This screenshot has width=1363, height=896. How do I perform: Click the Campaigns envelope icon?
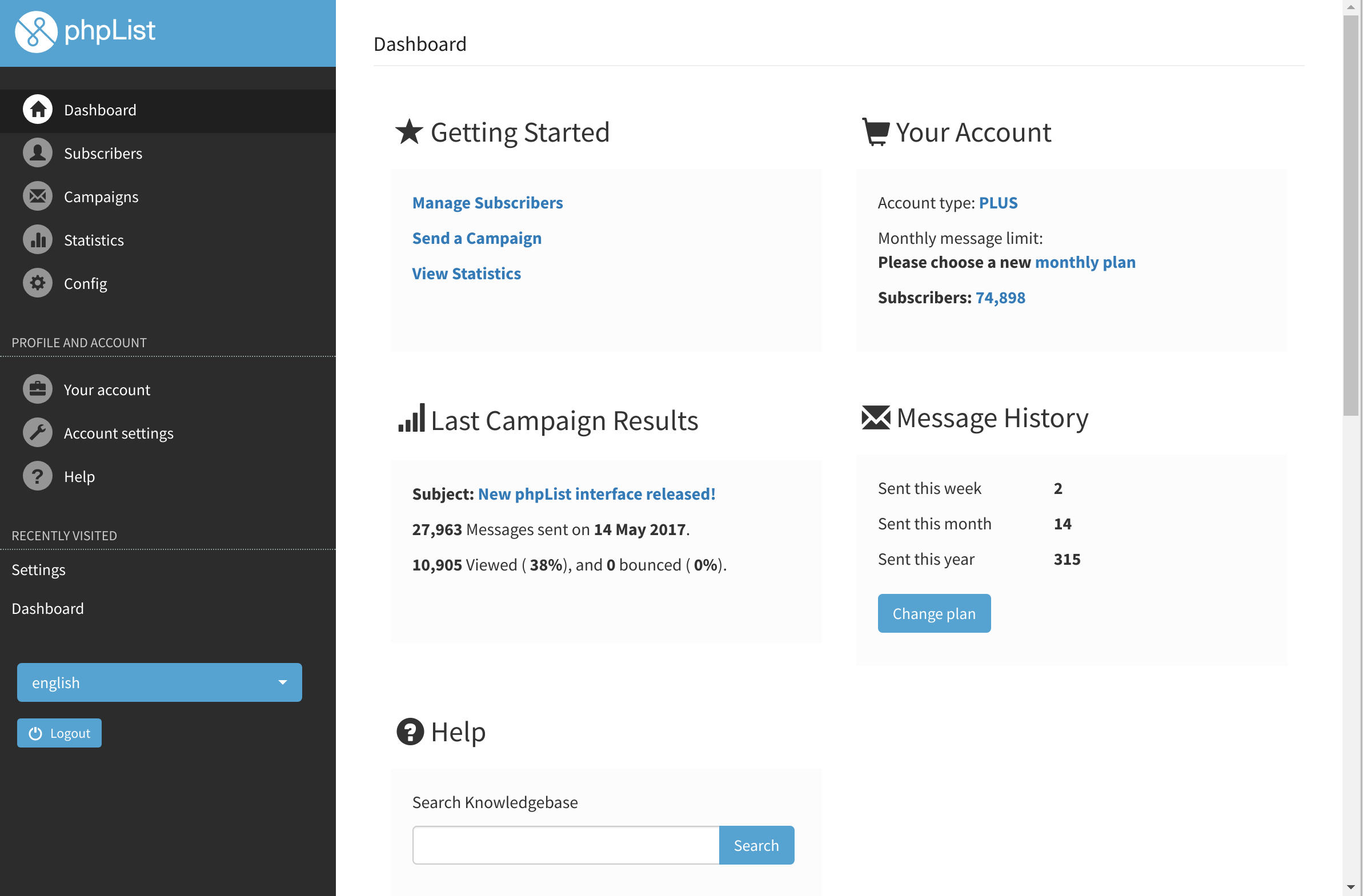click(38, 196)
